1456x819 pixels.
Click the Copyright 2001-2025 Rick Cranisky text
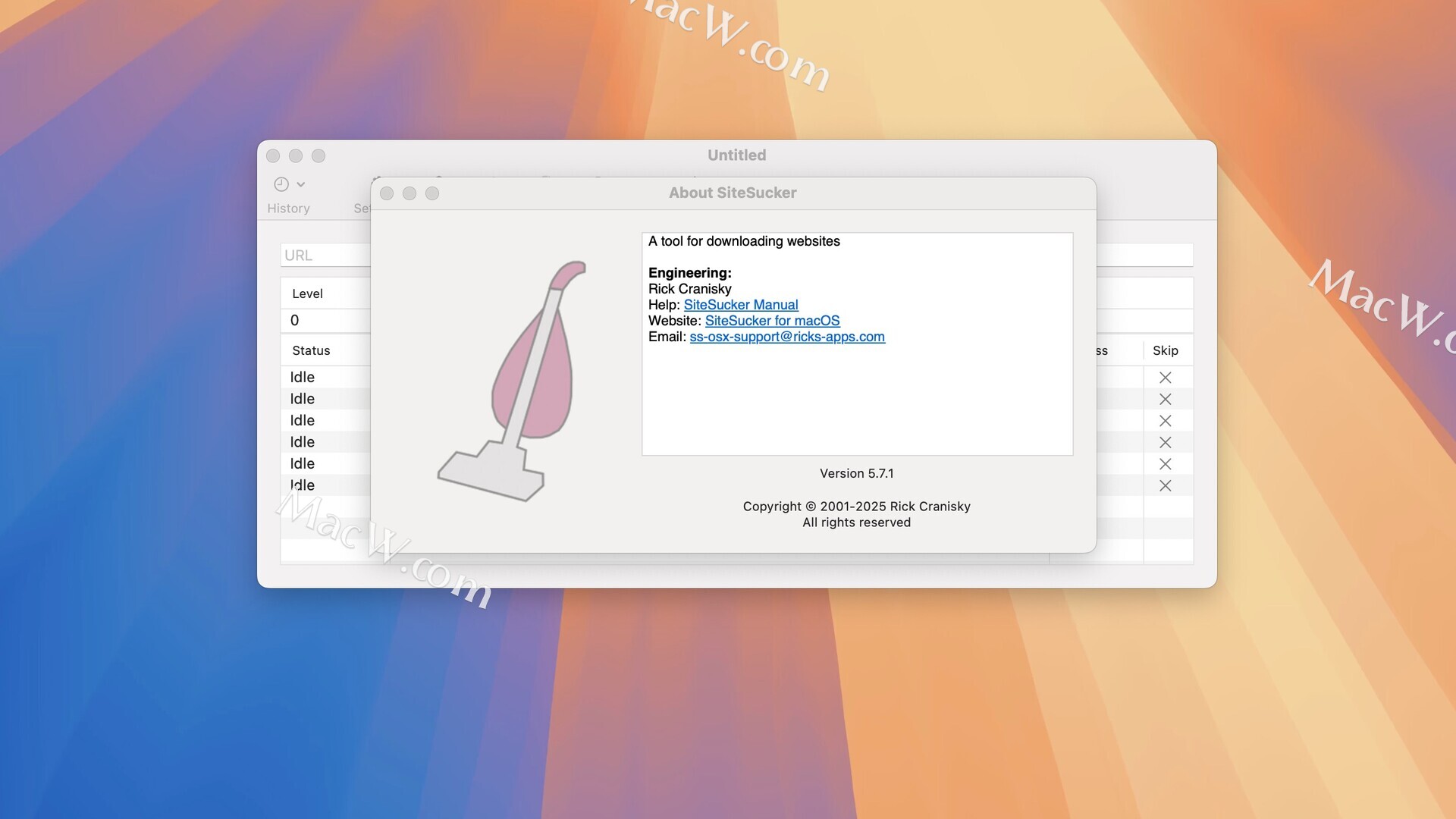point(857,507)
